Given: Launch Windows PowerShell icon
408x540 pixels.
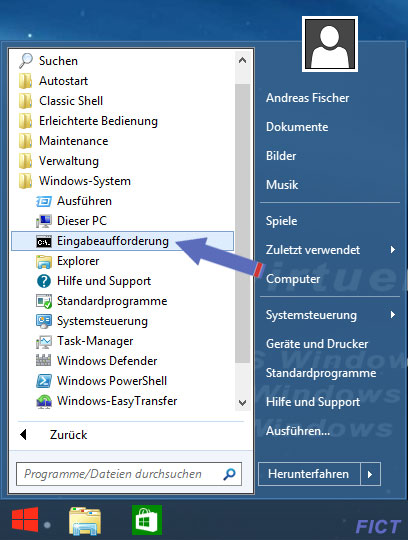Looking at the screenshot, I should (x=44, y=381).
